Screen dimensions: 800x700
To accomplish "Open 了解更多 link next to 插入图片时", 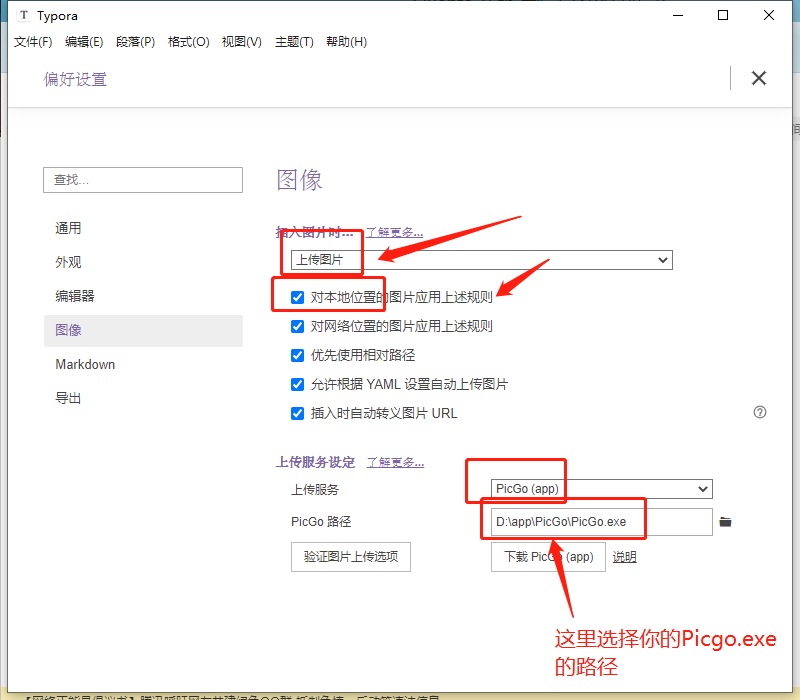I will click(x=394, y=233).
